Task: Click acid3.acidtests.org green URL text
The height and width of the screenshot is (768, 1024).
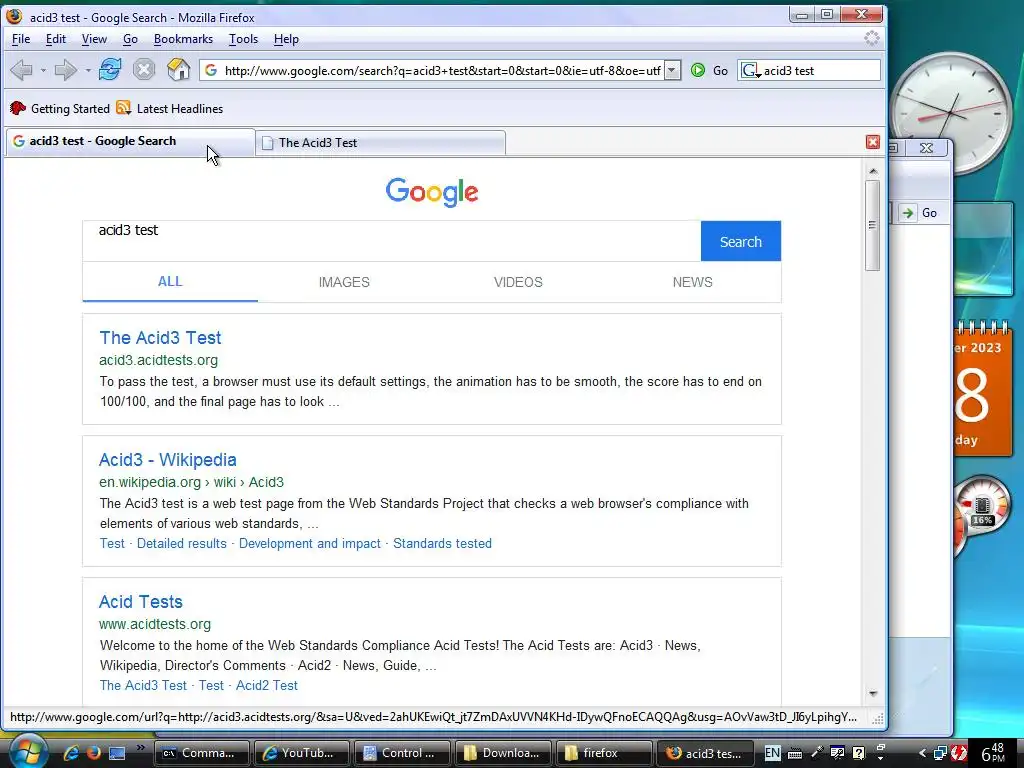Action: [x=159, y=360]
